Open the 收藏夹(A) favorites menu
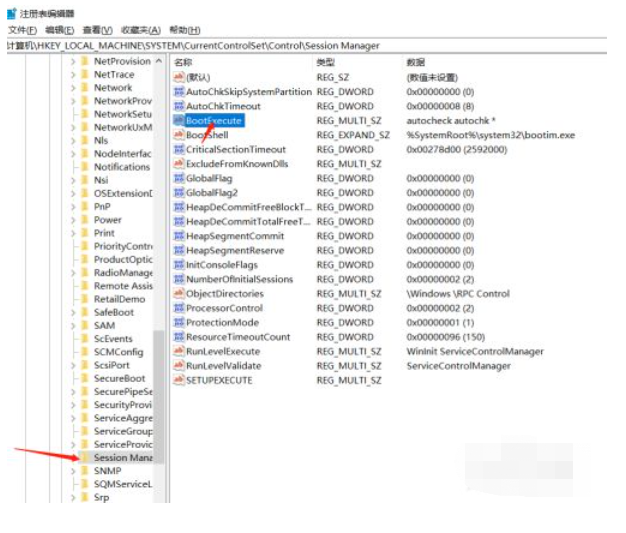Screen dimensions: 626x533 click(x=140, y=30)
